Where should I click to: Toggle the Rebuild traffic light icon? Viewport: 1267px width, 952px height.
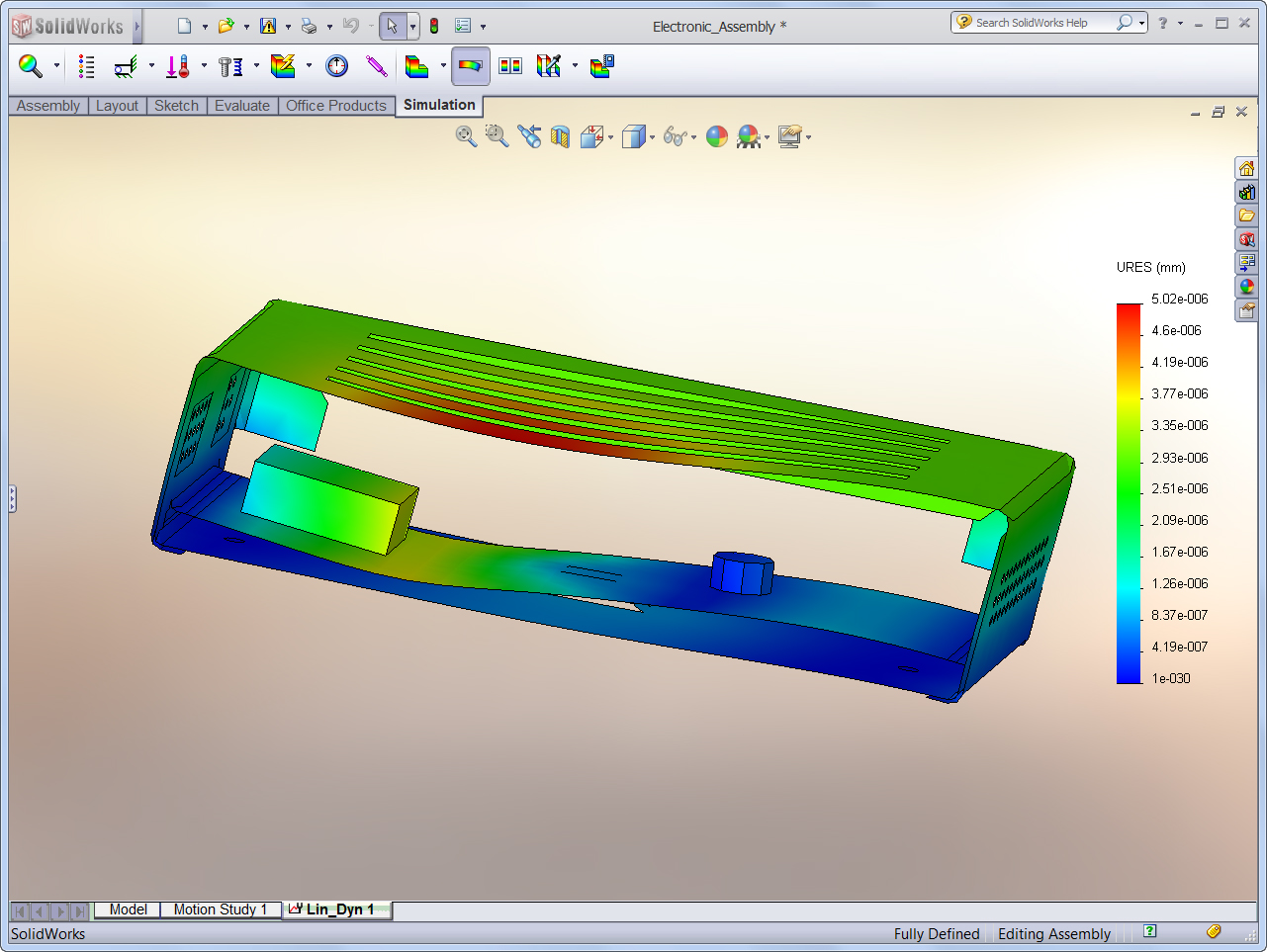434,26
